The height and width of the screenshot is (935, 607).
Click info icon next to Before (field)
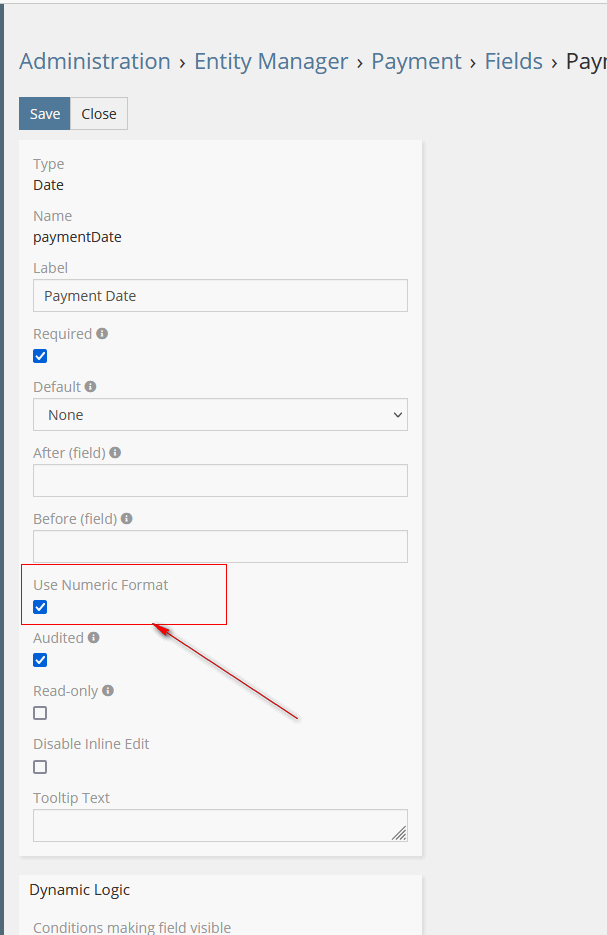(127, 518)
